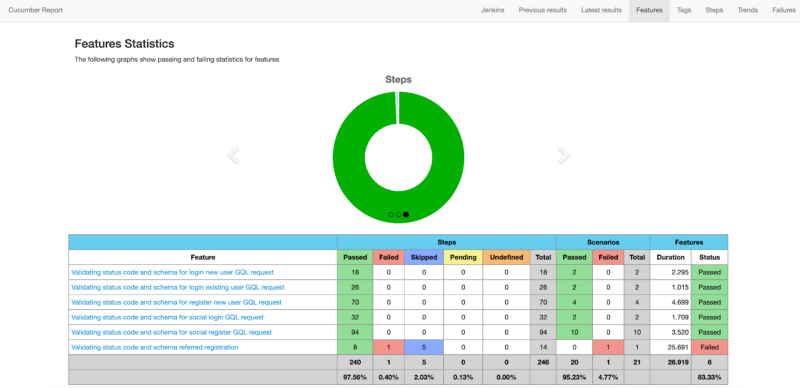This screenshot has width=800, height=388.
Task: Sort by Pending column header
Action: (x=463, y=257)
